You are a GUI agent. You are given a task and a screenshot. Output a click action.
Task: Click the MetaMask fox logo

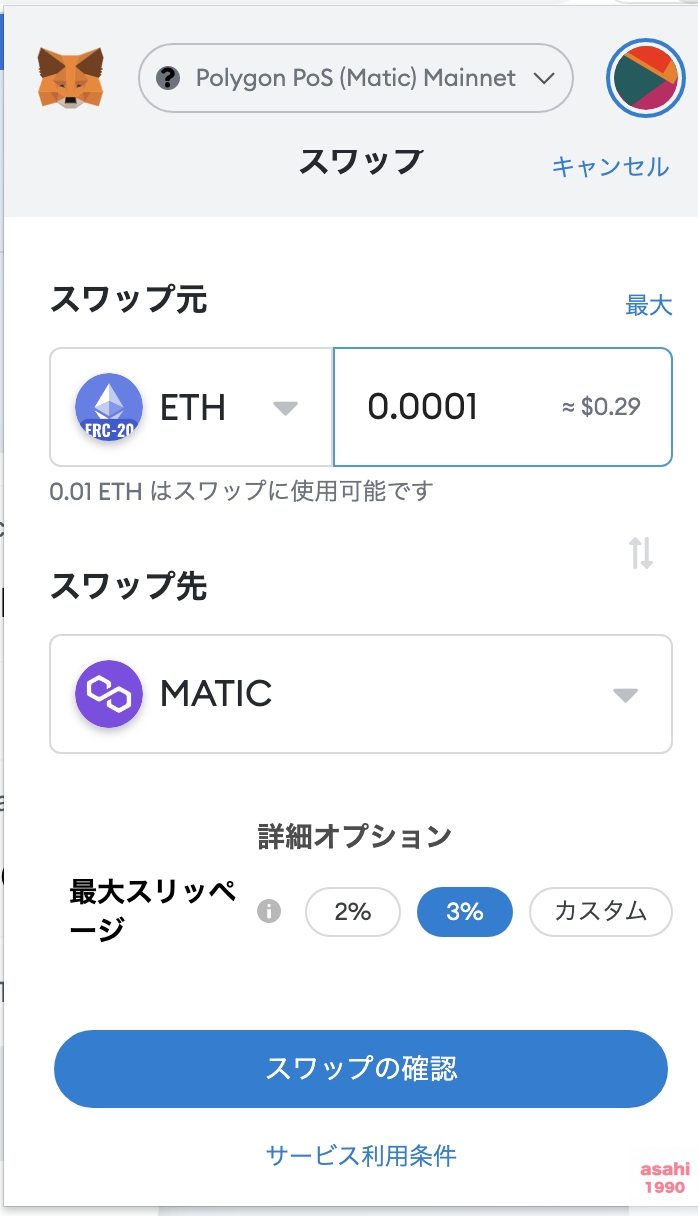(x=70, y=78)
